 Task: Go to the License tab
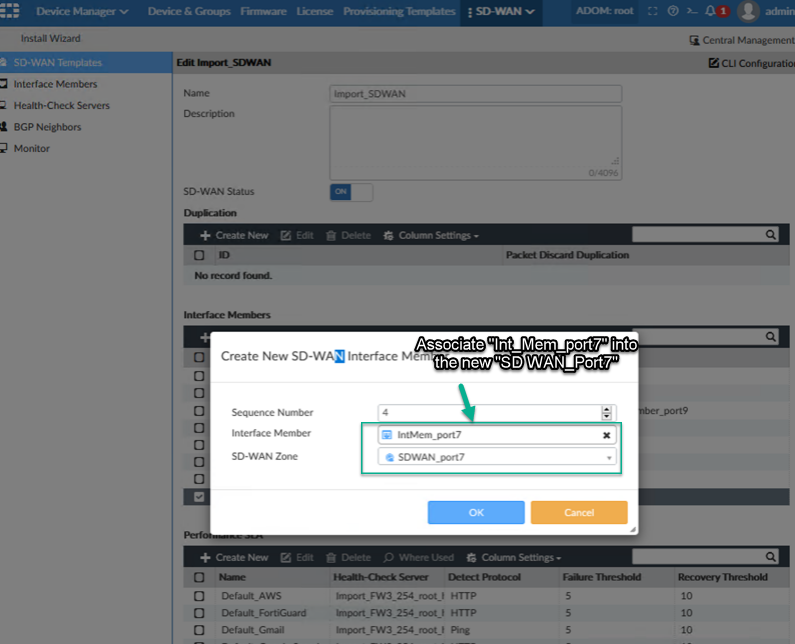[314, 11]
